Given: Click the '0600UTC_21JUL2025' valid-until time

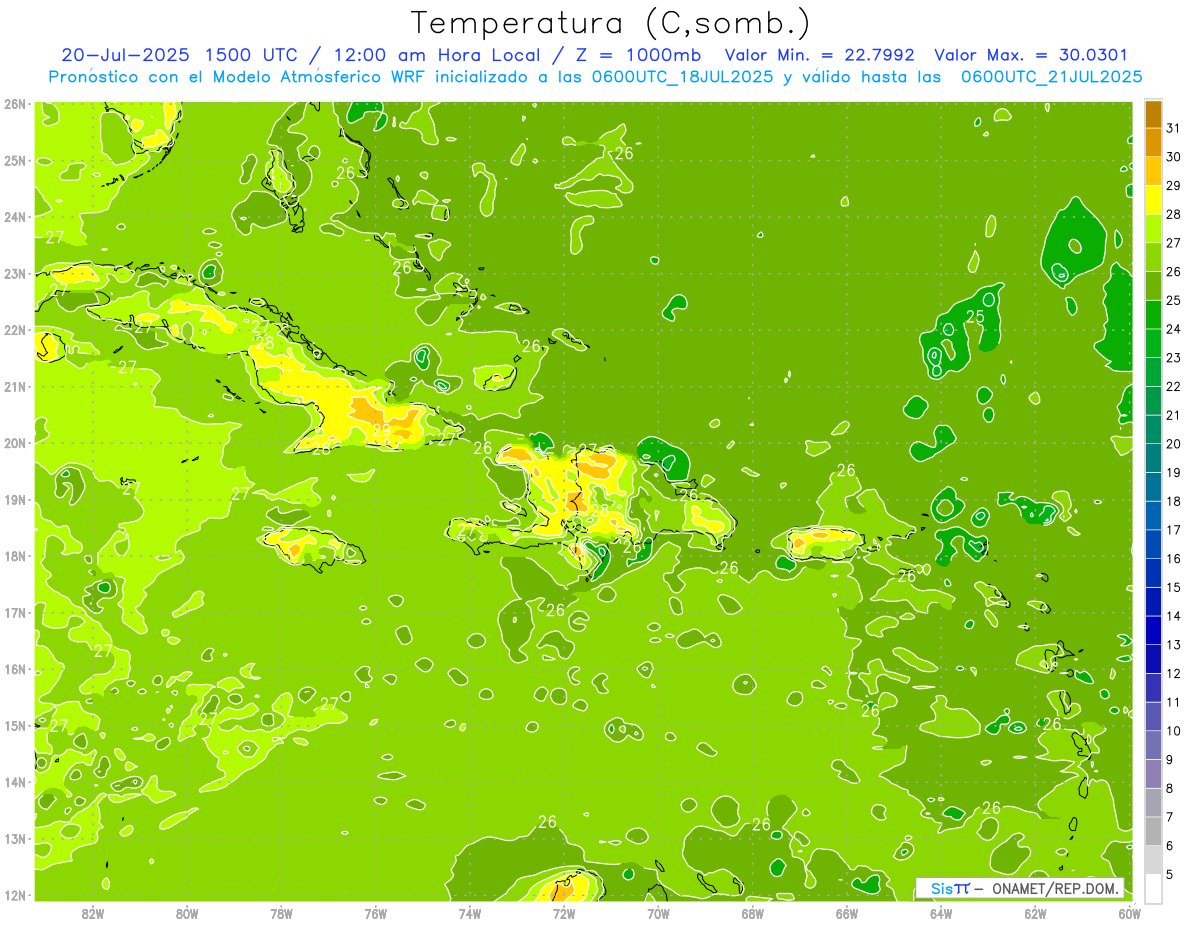Looking at the screenshot, I should click(x=1052, y=77).
